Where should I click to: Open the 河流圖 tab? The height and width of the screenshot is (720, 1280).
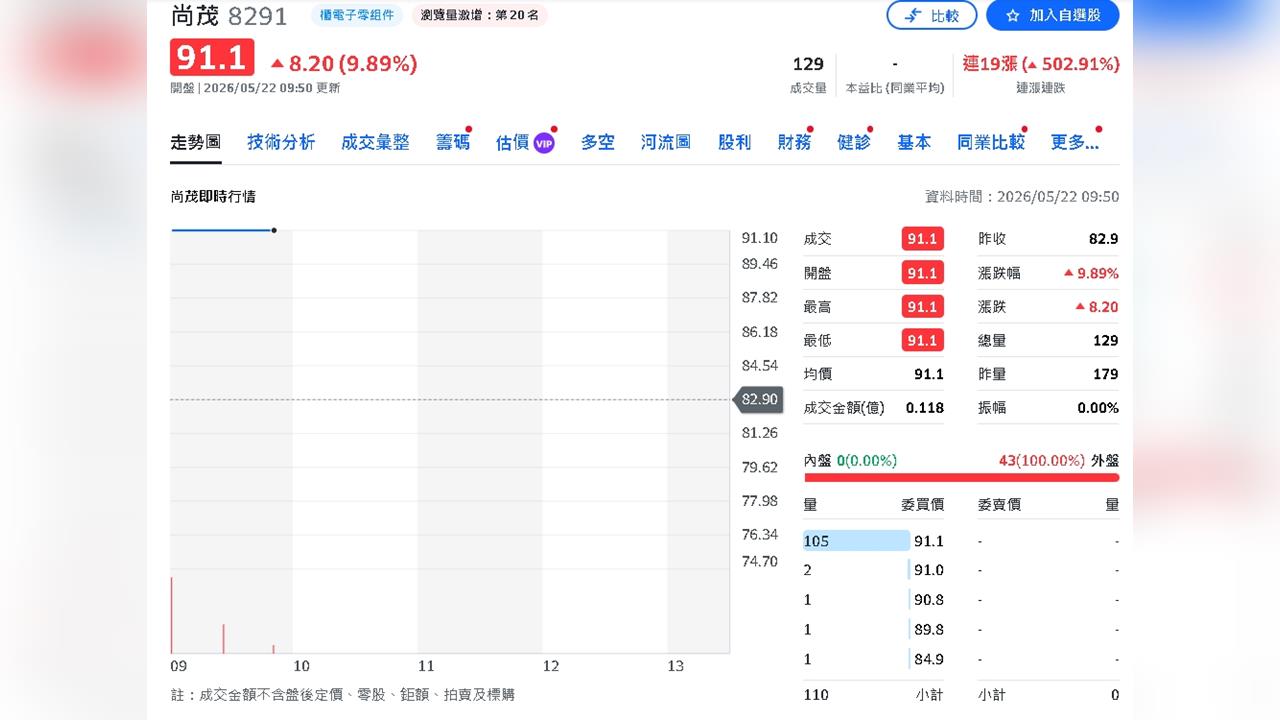(666, 142)
